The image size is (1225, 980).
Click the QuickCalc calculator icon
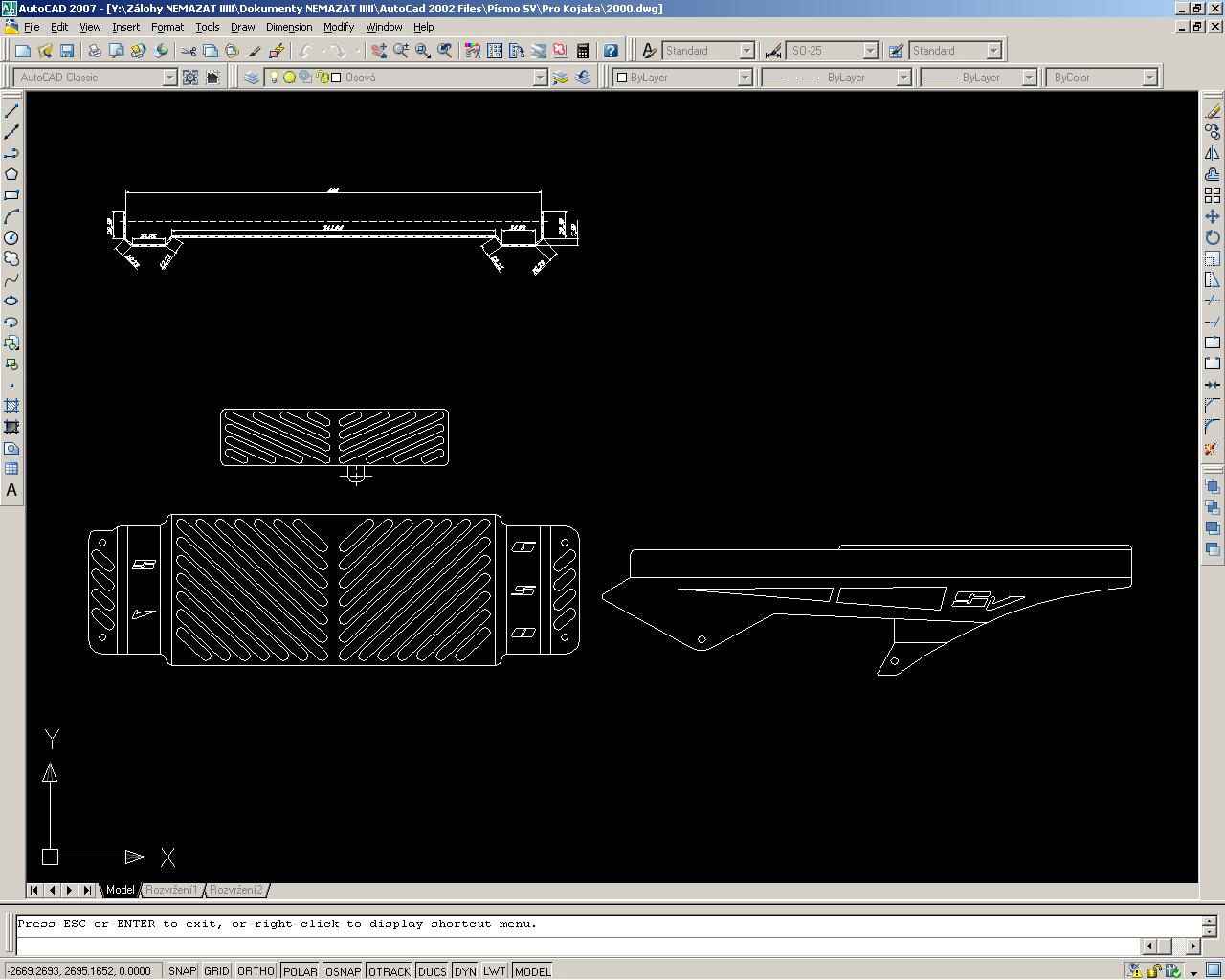coord(583,51)
